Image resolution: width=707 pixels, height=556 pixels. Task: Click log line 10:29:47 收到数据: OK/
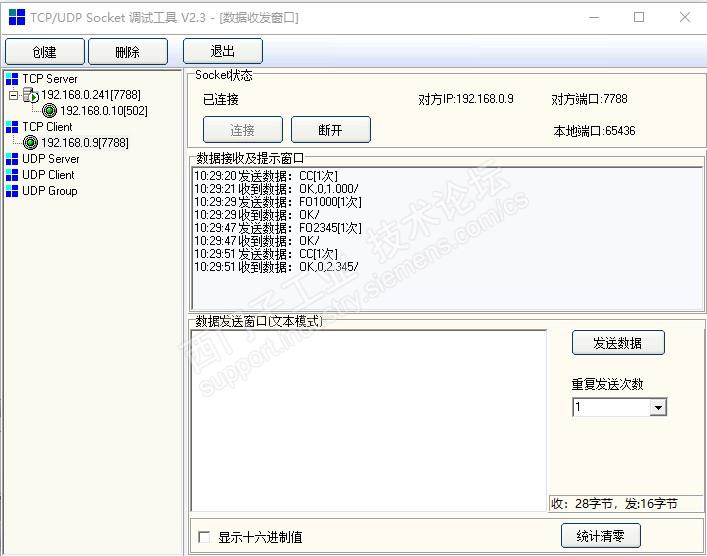coord(257,241)
